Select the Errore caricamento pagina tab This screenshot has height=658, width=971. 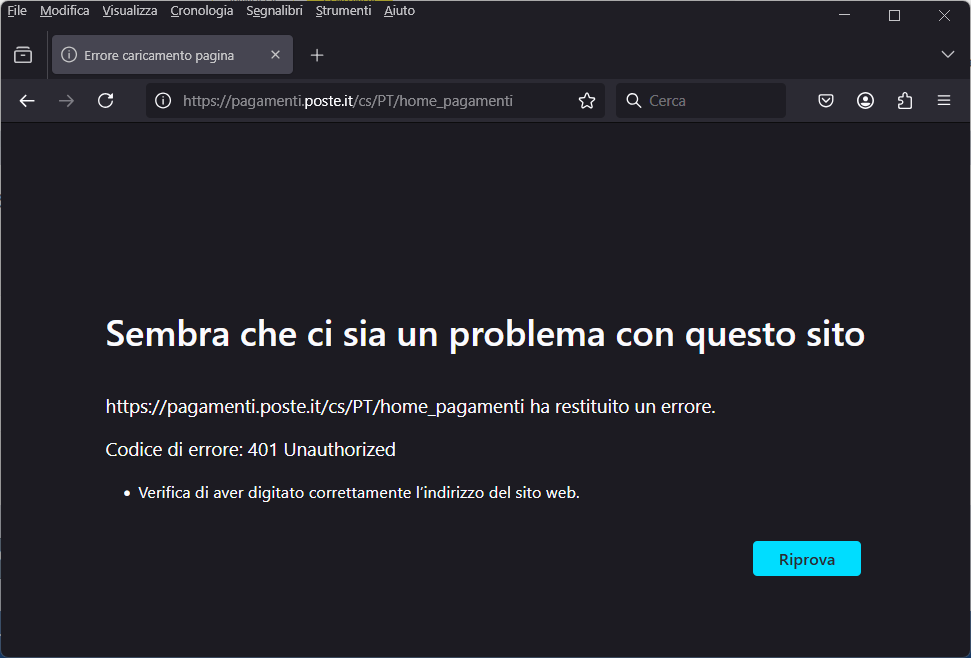(172, 55)
